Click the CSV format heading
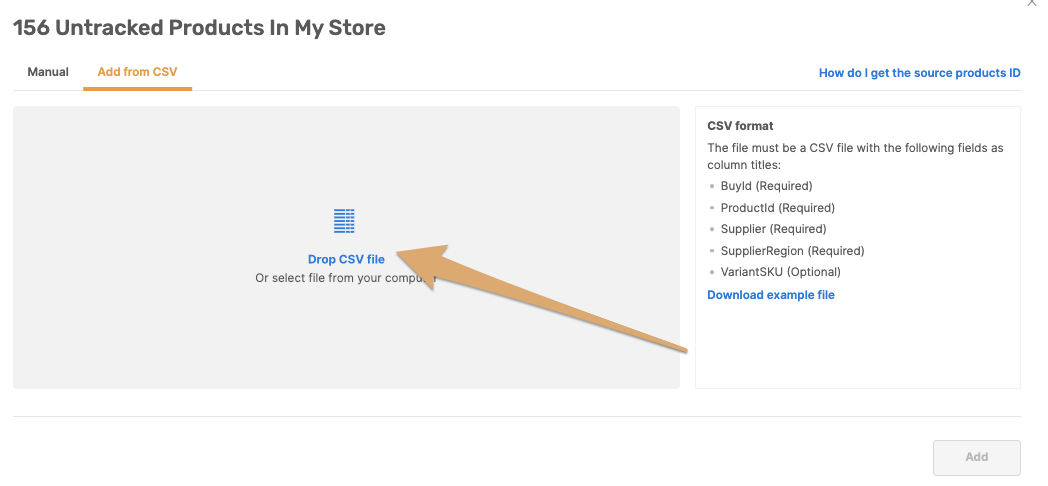Image resolution: width=1048 pixels, height=486 pixels. tap(740, 126)
